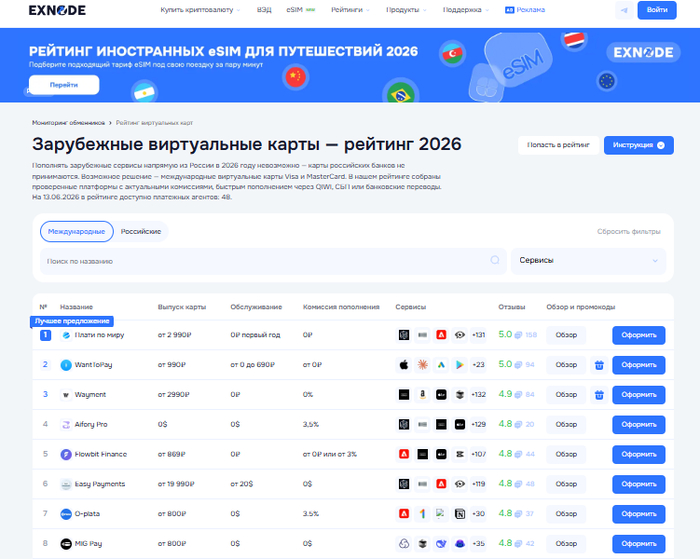Image resolution: width=700 pixels, height=559 pixels.
Task: Open Обзор for O-plata
Action: (x=566, y=514)
